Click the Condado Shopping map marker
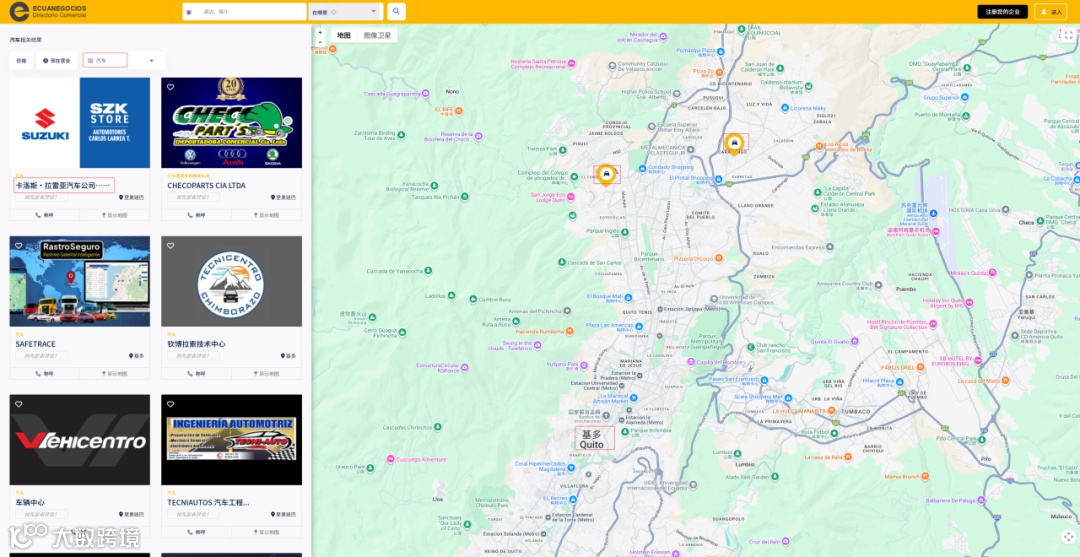1080x557 pixels. [x=642, y=167]
